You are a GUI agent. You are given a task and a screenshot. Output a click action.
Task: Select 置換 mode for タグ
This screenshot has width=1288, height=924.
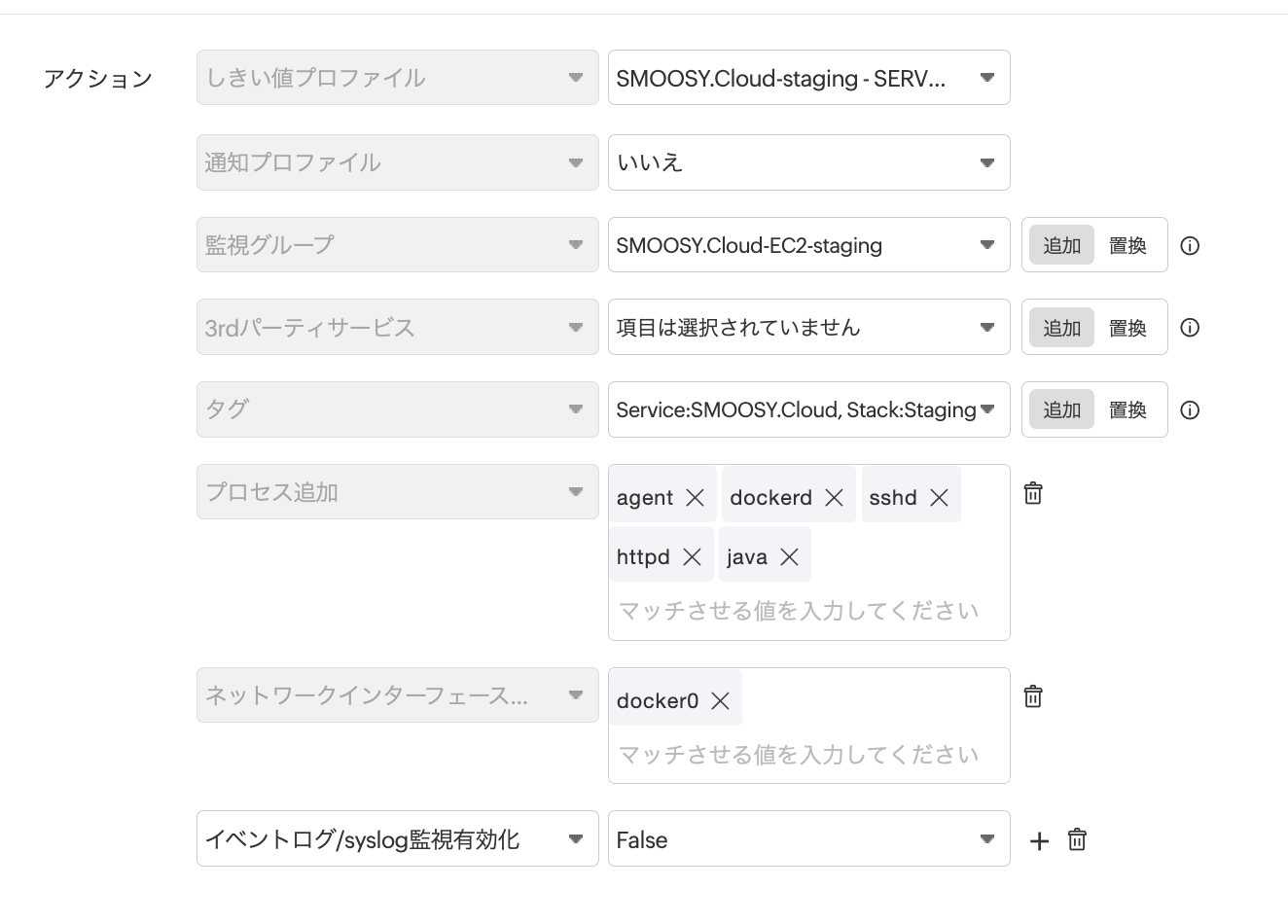point(1128,410)
